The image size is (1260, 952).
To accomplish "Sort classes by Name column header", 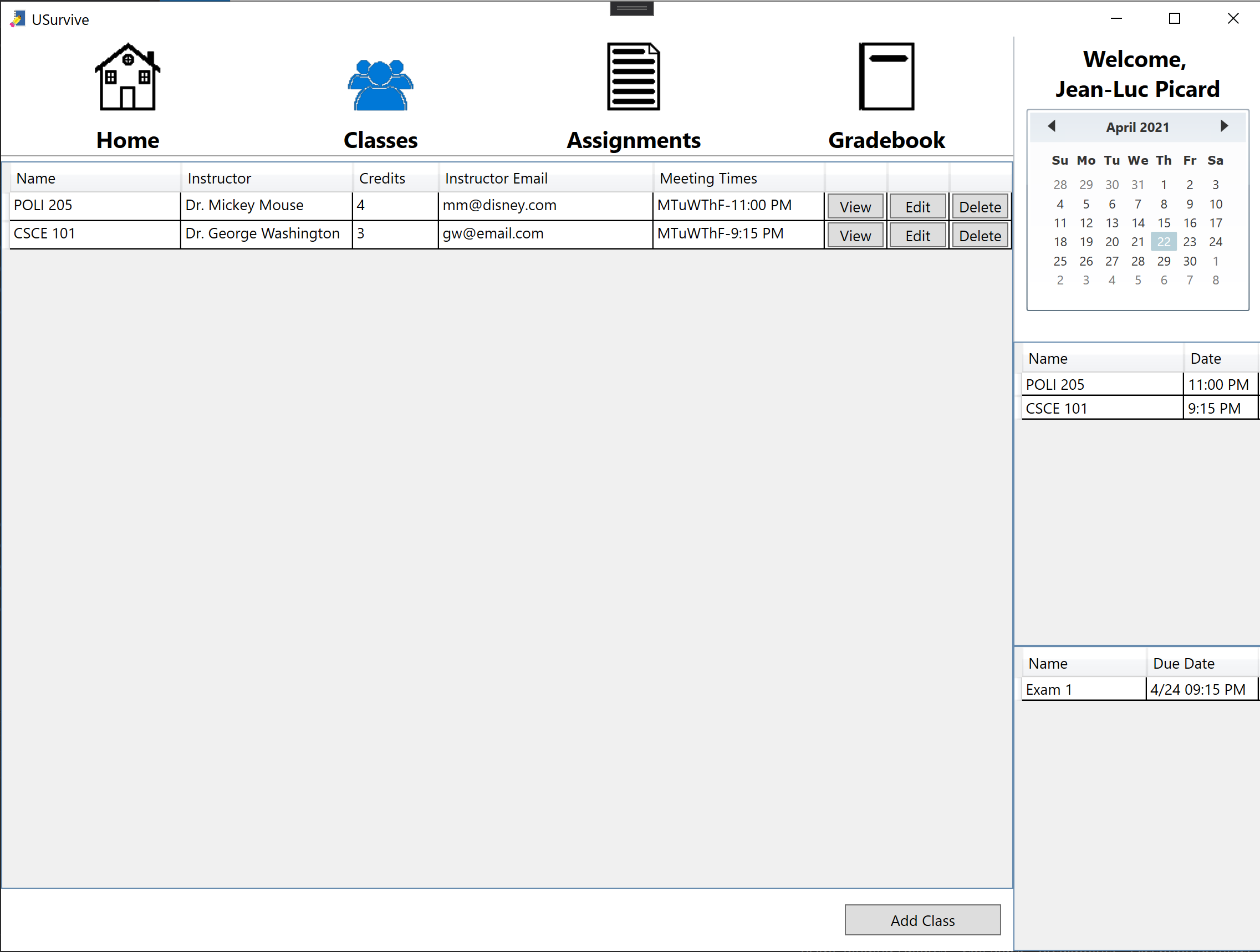I will tap(95, 179).
